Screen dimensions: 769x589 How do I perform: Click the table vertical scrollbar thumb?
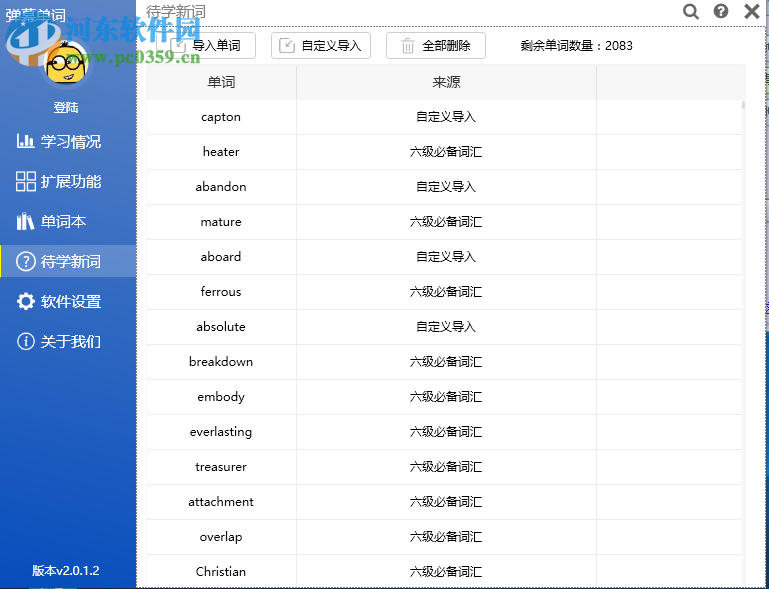[743, 105]
